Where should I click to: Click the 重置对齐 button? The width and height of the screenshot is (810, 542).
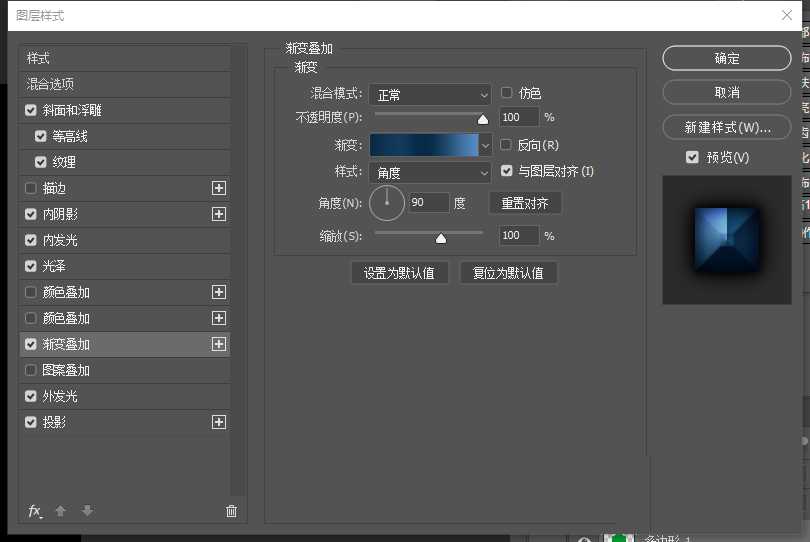525,203
